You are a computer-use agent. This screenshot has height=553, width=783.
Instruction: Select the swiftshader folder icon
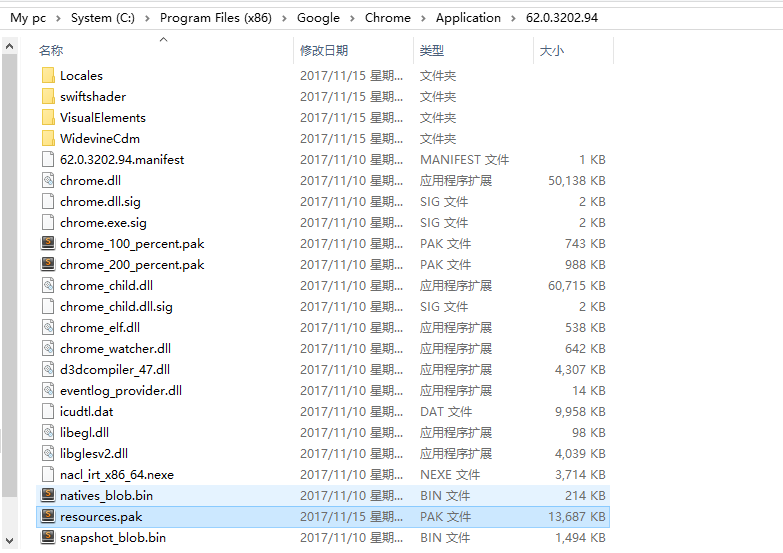pos(48,96)
